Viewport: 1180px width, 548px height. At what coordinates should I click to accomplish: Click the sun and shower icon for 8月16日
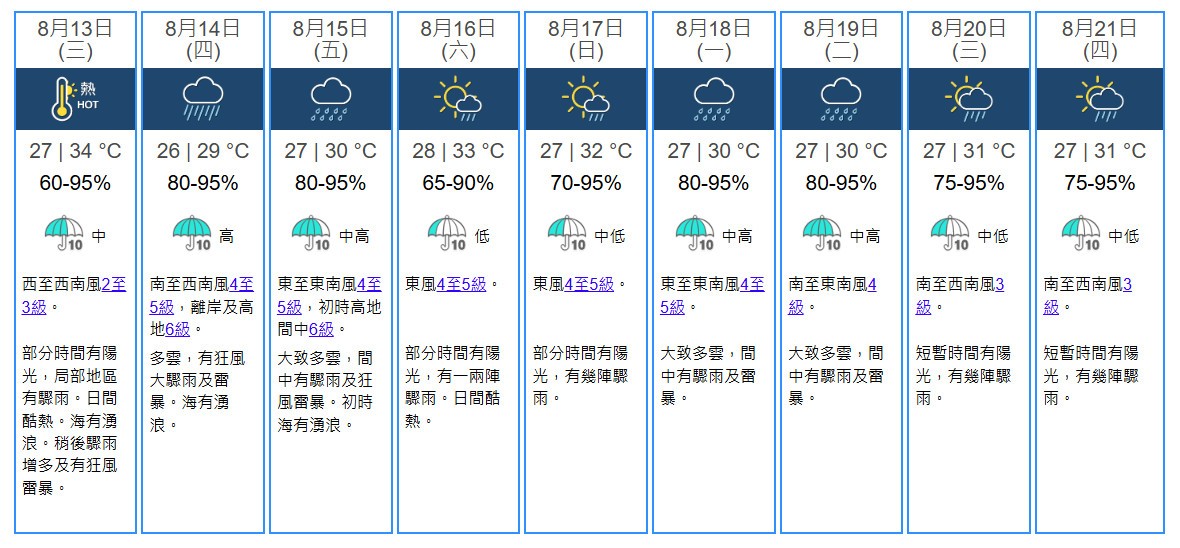coord(458,98)
